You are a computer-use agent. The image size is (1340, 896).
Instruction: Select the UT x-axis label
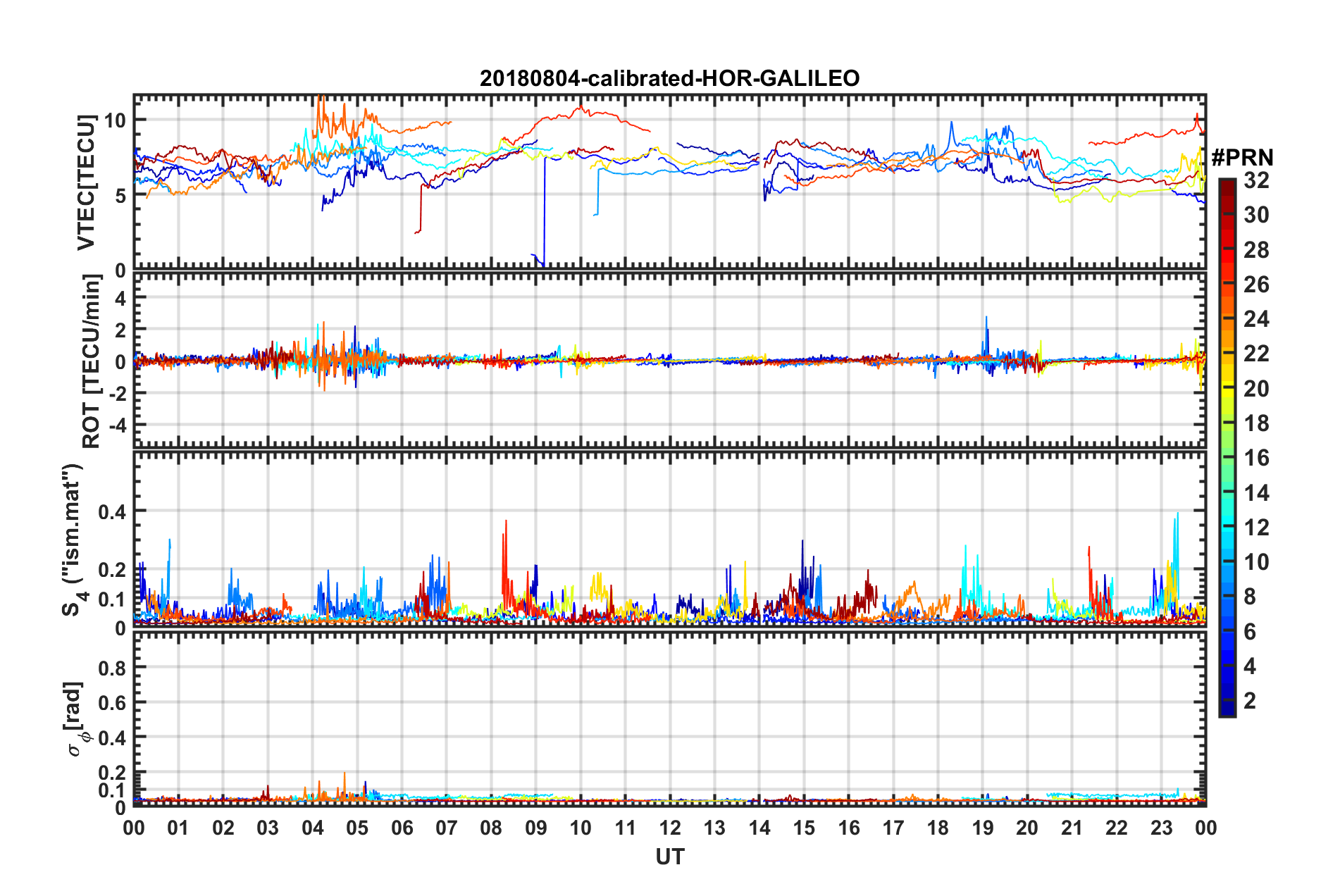(x=670, y=857)
